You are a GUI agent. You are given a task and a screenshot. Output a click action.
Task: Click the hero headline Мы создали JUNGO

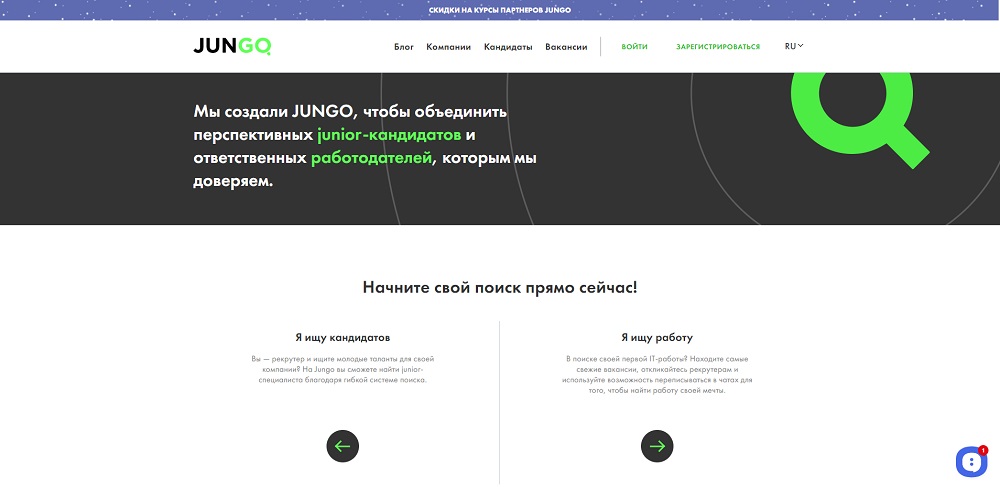pyautogui.click(x=365, y=147)
